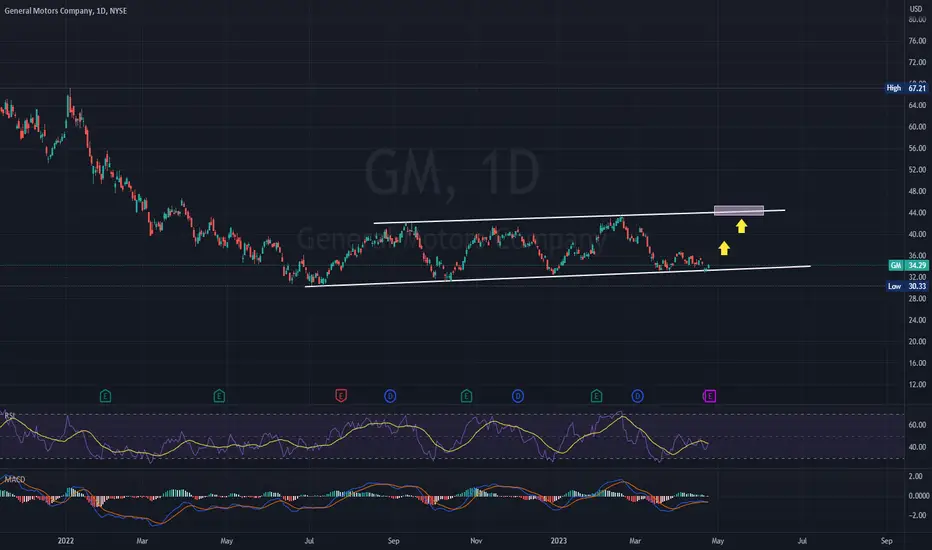Click the purple upcoming earnings E marker
This screenshot has width=932, height=550.
coord(710,396)
